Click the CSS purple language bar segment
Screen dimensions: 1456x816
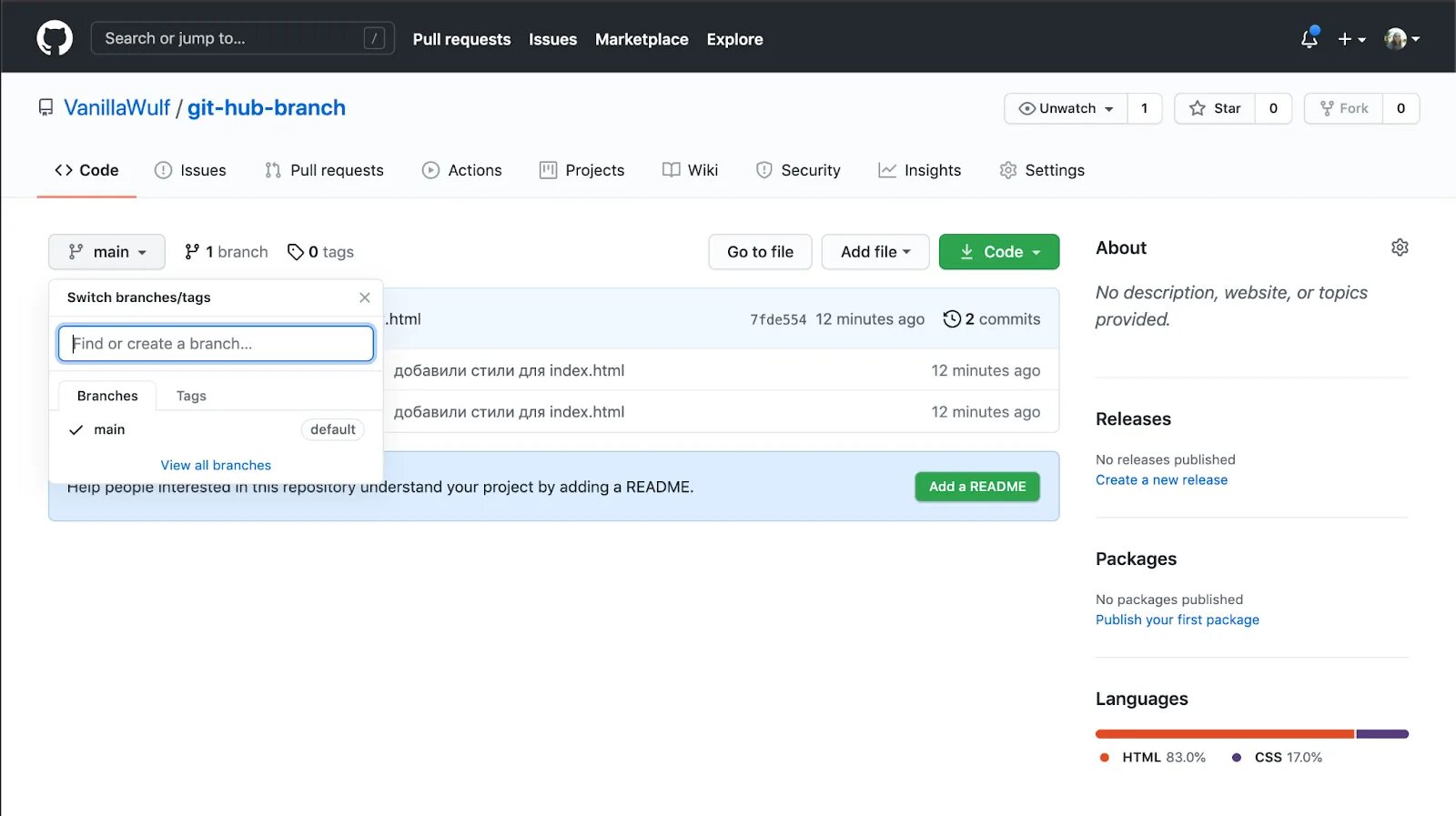[x=1382, y=734]
